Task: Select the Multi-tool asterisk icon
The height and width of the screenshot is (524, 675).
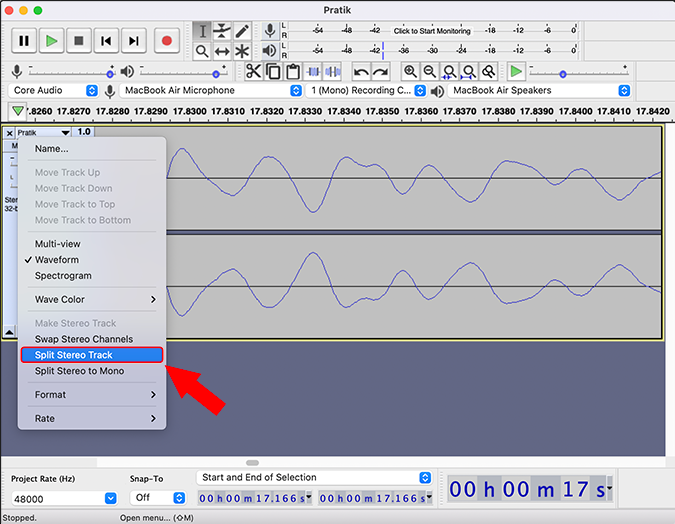Action: click(242, 51)
